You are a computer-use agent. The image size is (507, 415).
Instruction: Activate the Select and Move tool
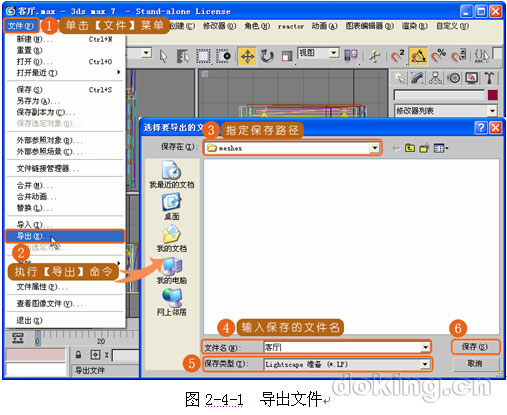coord(247,56)
